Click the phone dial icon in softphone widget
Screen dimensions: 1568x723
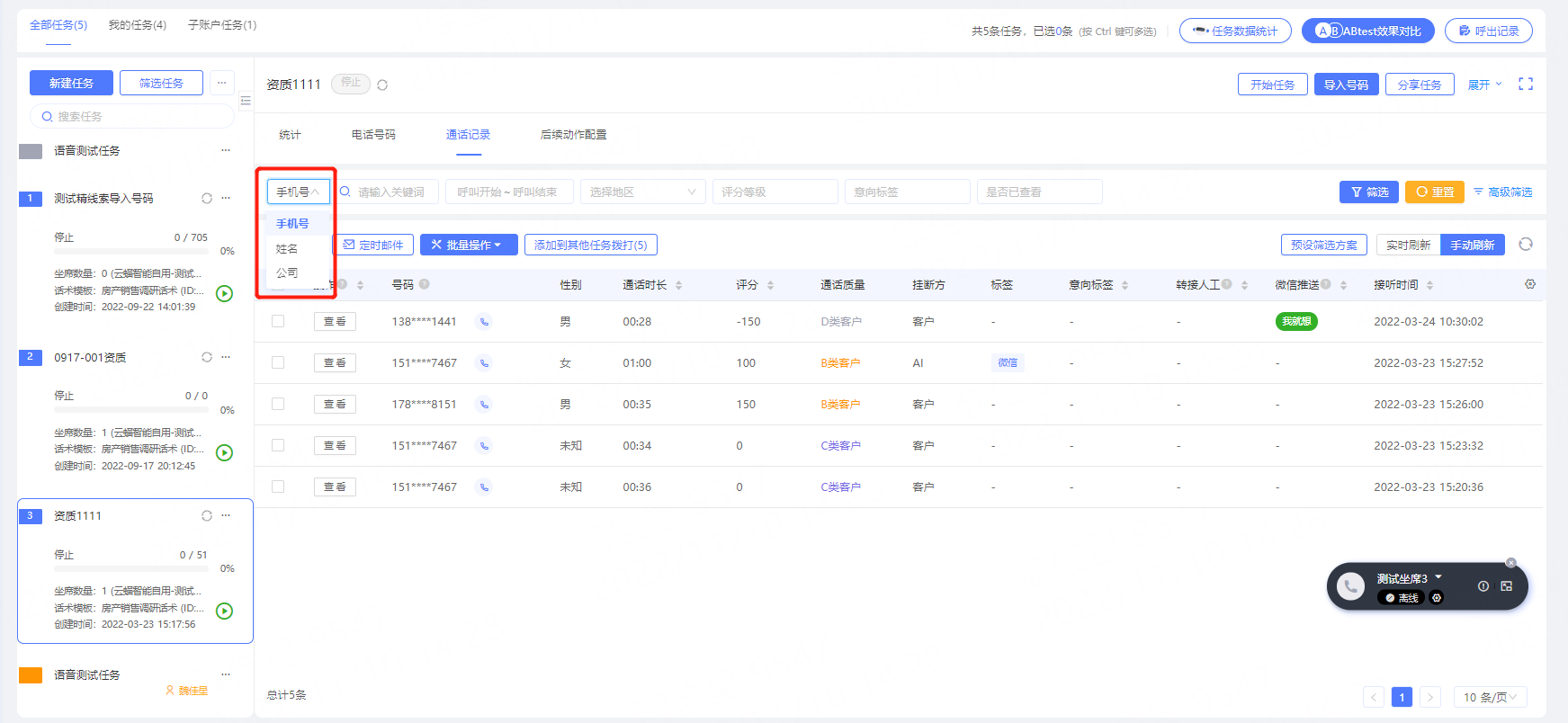pos(1350,586)
